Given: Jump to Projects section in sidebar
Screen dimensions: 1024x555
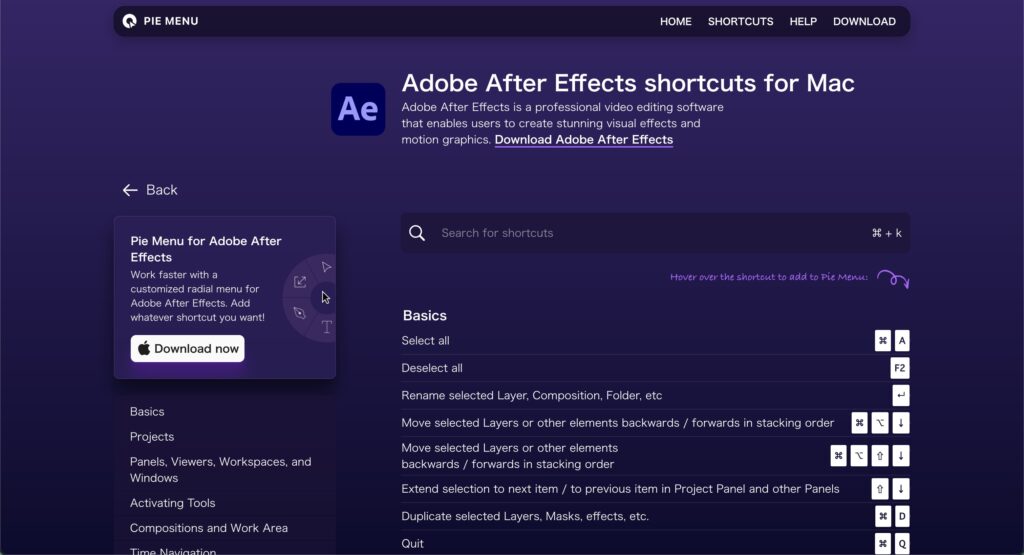Looking at the screenshot, I should tap(152, 437).
